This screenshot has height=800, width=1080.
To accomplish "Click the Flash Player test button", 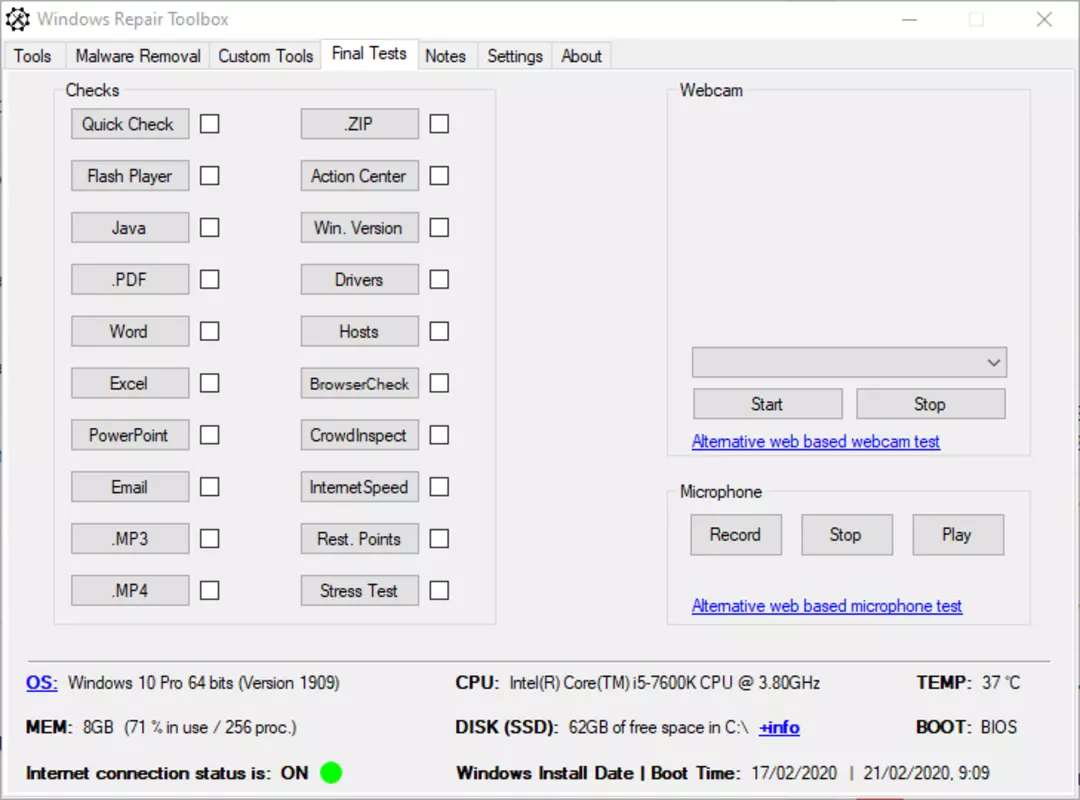I will coord(130,176).
